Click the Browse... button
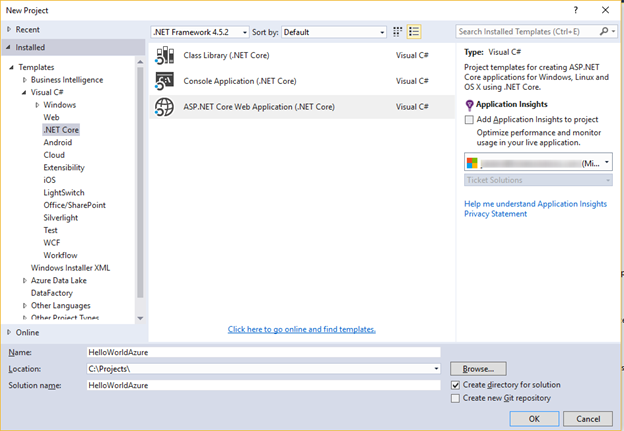Image resolution: width=624 pixels, height=431 pixels. pos(478,369)
